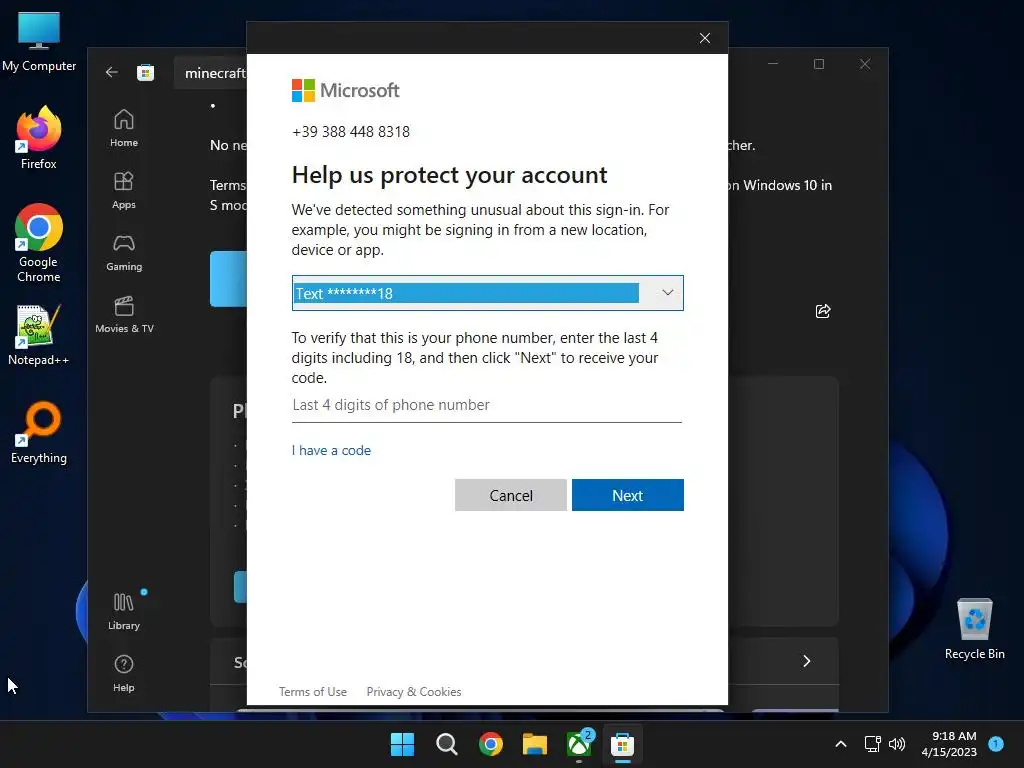
Task: Select the Google Chrome desktop shortcut
Action: point(39,243)
